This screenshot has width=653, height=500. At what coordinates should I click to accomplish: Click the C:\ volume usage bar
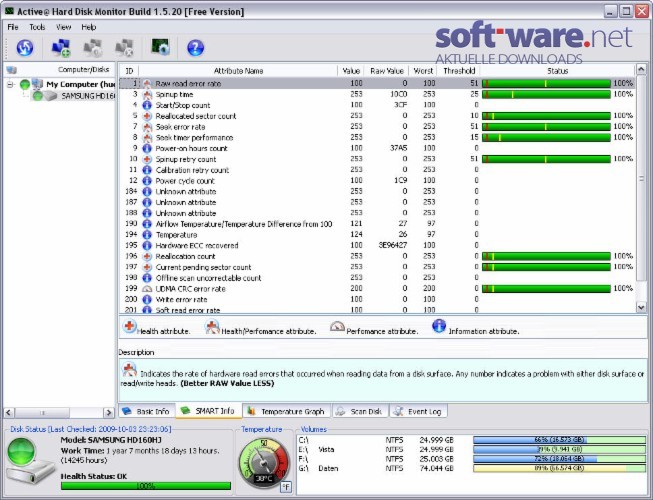(x=559, y=440)
